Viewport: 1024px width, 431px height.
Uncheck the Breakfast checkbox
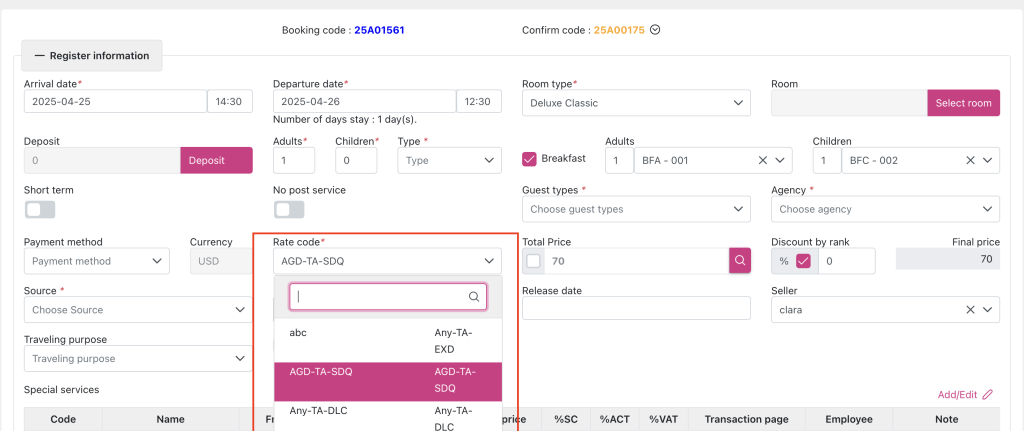point(530,159)
